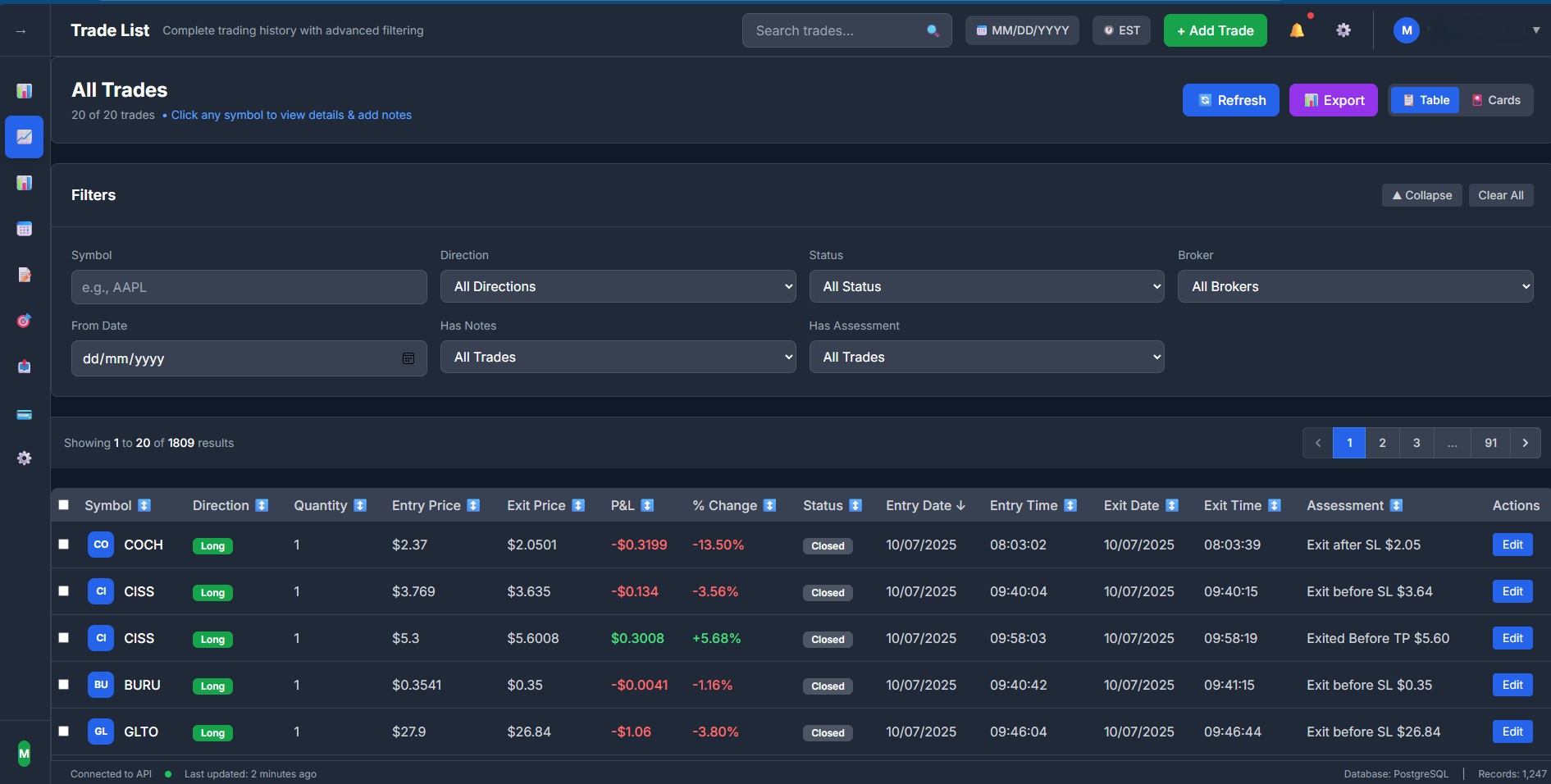
Task: Switch to the Cards view tab
Action: tap(1497, 99)
